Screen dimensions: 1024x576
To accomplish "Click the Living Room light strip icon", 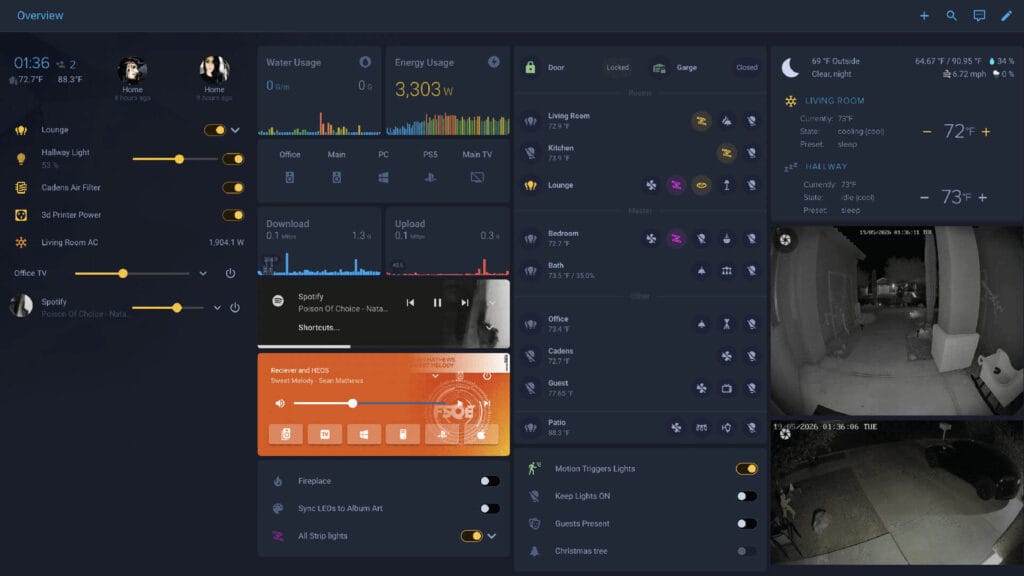I will coord(701,121).
